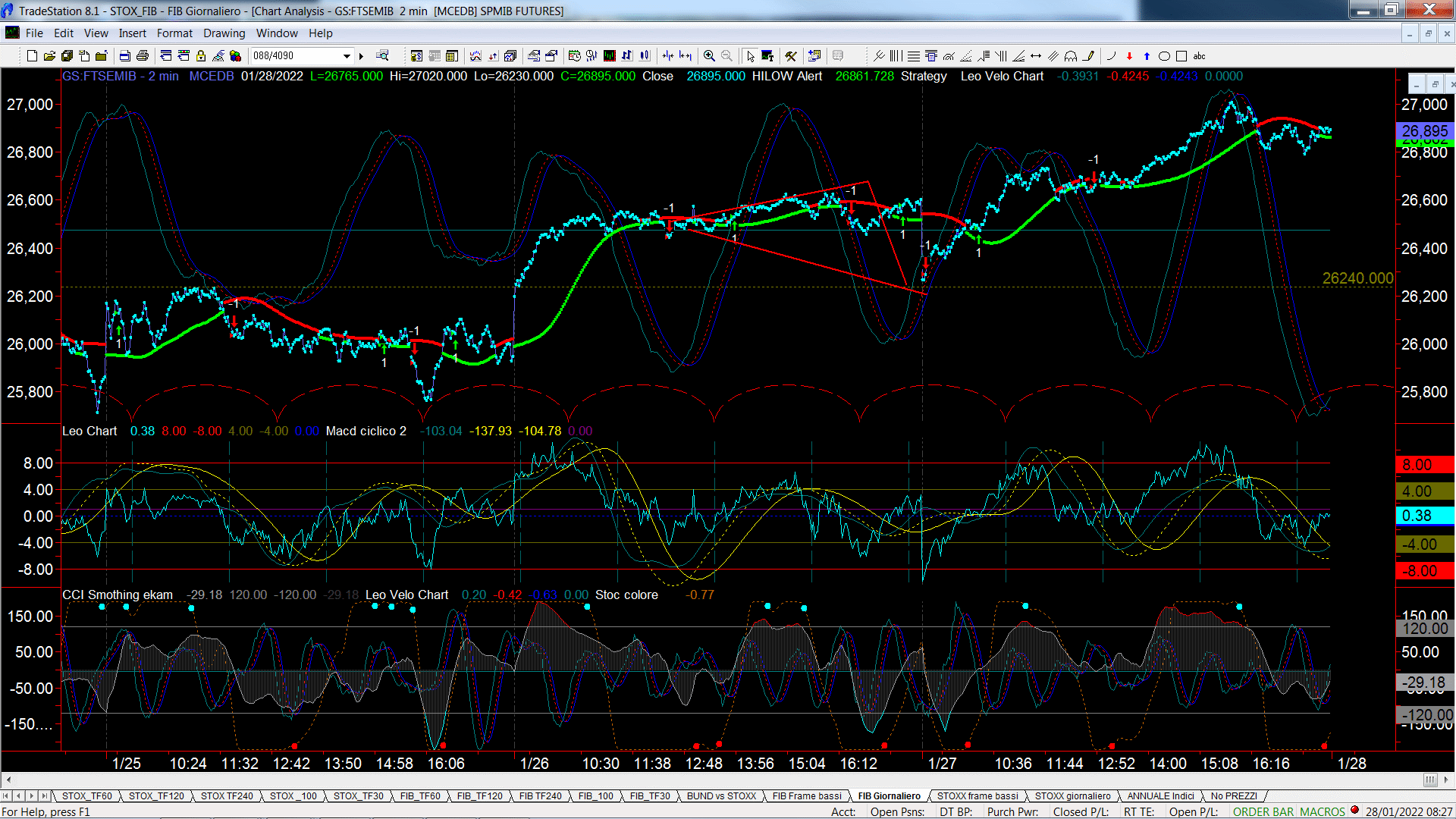This screenshot has height=819, width=1456.
Task: Select the abc text drawing tool
Action: [x=1199, y=56]
